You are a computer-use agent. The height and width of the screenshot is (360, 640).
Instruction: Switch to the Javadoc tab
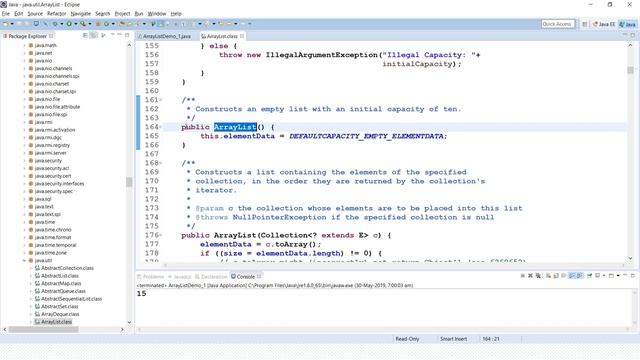click(x=180, y=276)
